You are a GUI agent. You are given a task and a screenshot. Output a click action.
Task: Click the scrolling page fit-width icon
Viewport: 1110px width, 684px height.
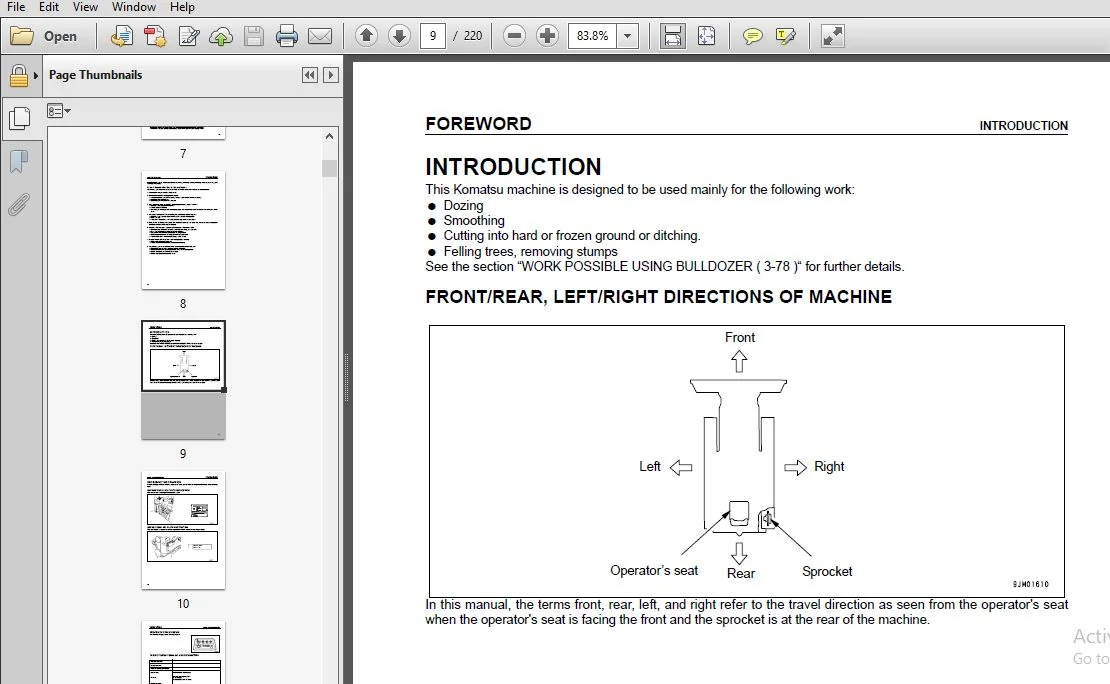[x=673, y=36]
